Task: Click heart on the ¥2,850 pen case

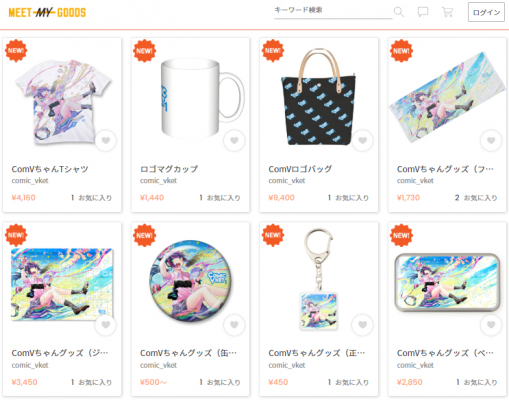Action: [491, 325]
